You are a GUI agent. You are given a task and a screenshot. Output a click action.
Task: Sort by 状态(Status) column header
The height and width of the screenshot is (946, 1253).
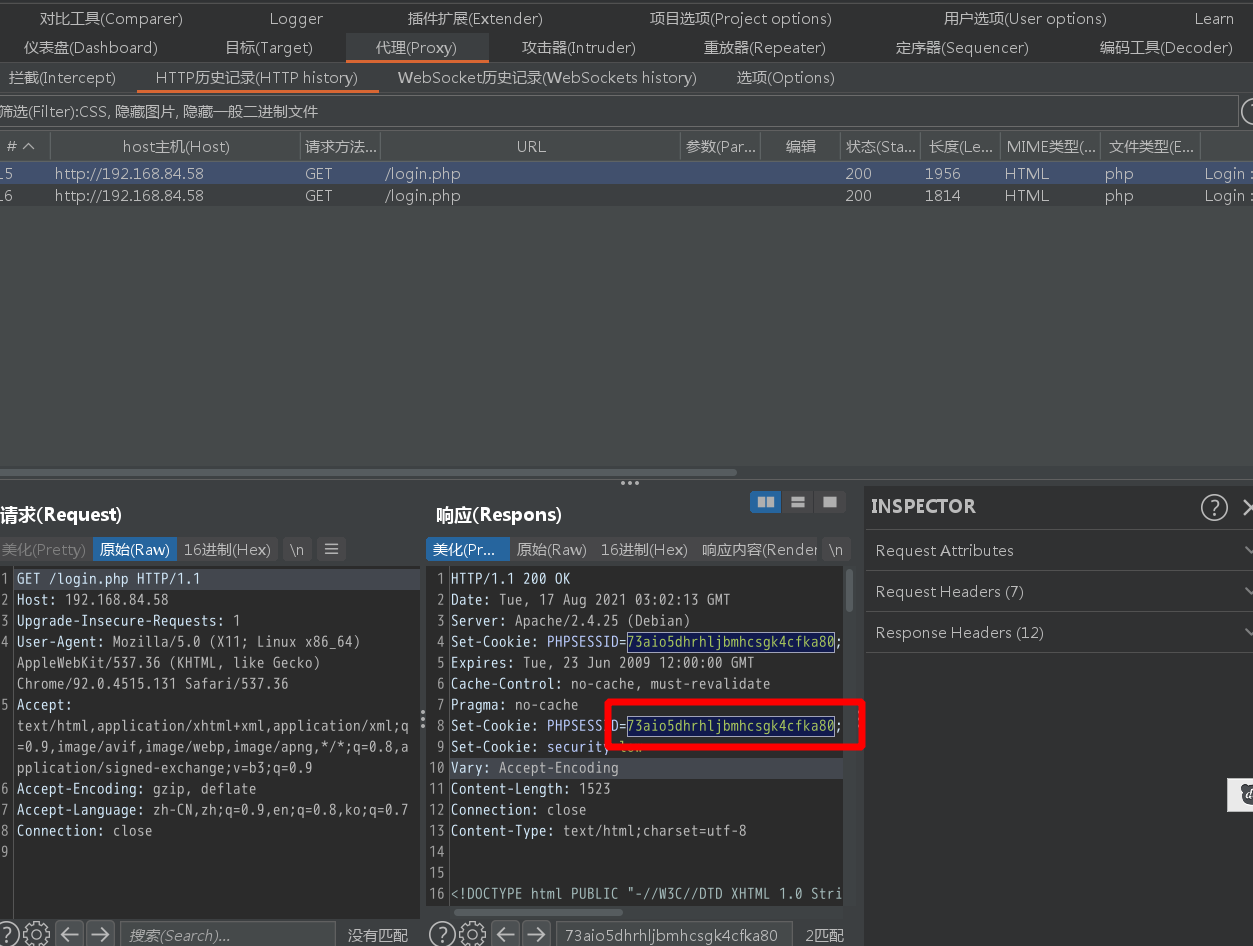(880, 146)
